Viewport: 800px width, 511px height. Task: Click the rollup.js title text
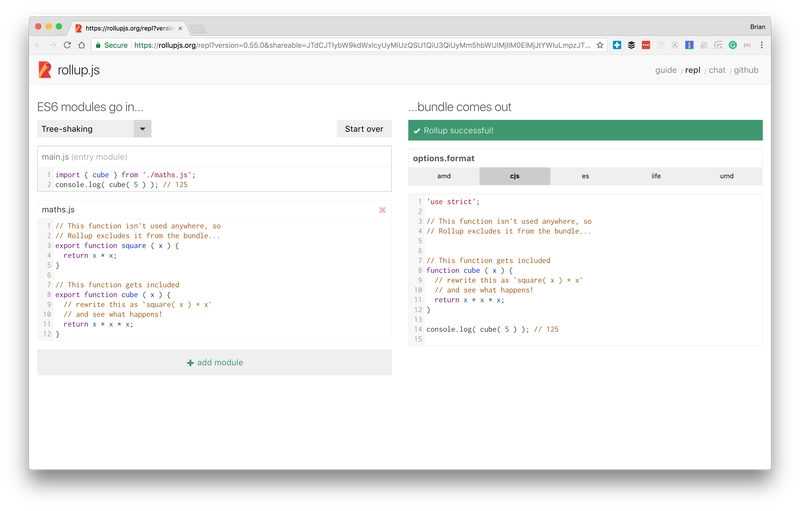coord(79,70)
